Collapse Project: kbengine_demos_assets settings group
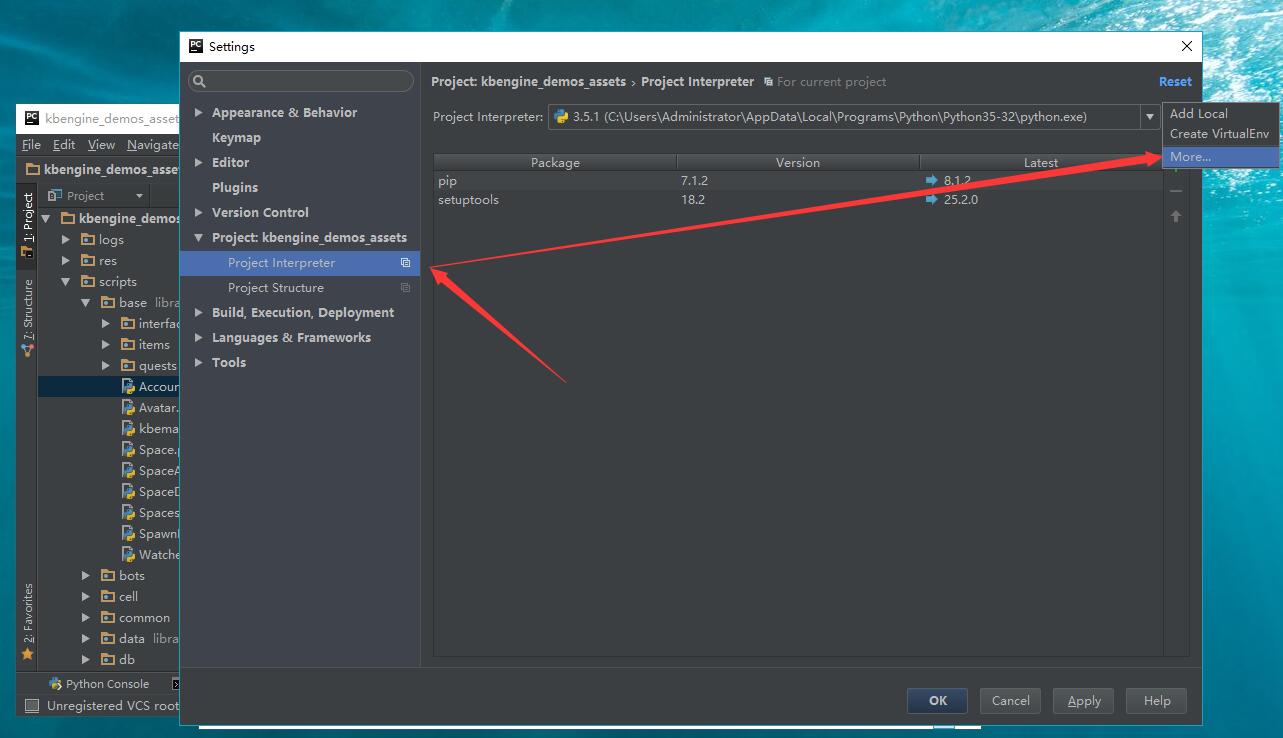This screenshot has width=1283, height=738. coord(198,237)
